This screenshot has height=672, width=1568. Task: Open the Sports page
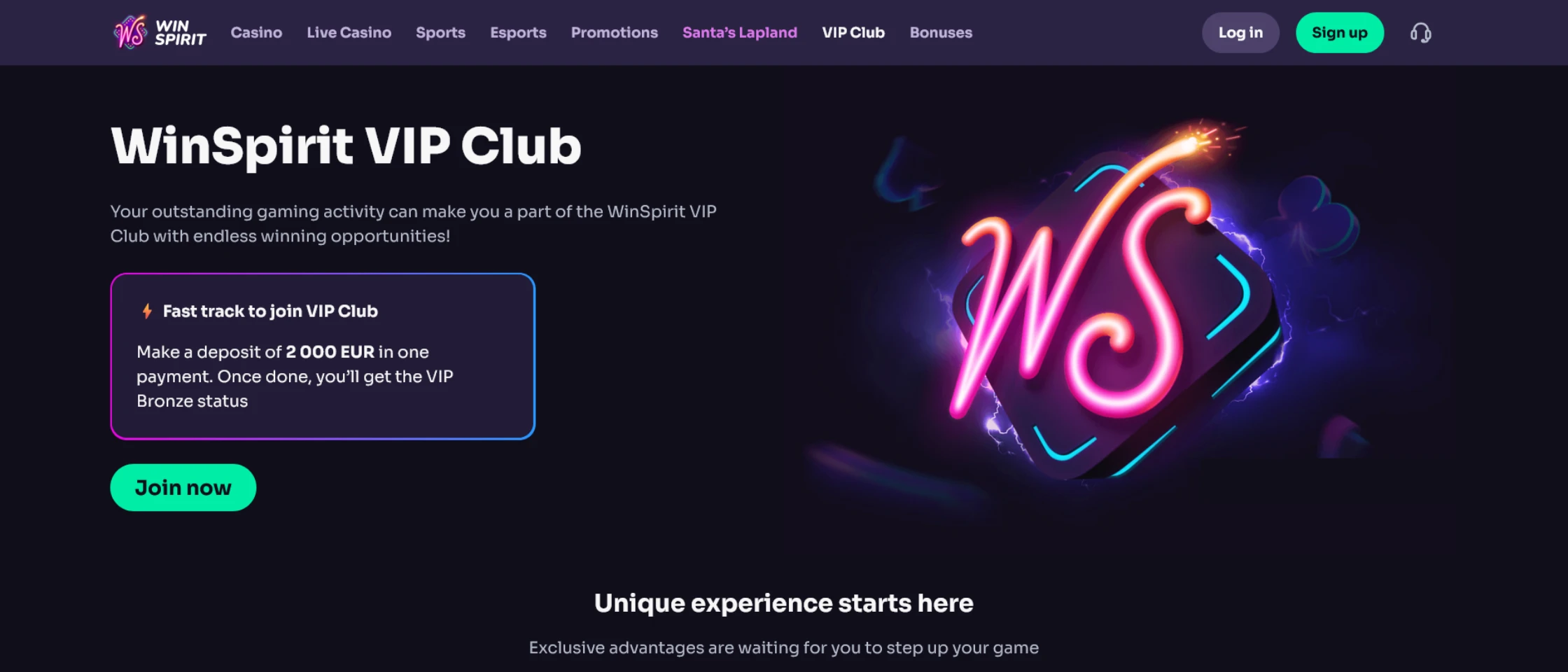[x=440, y=32]
